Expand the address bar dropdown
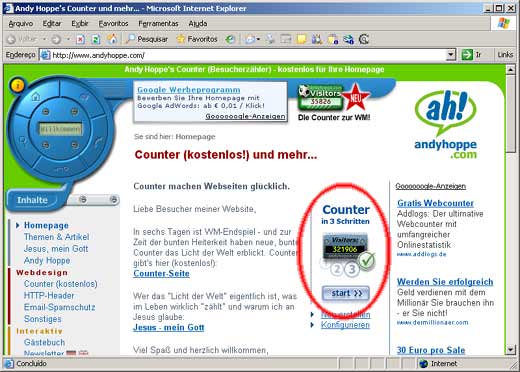The width and height of the screenshot is (520, 372). tap(451, 55)
